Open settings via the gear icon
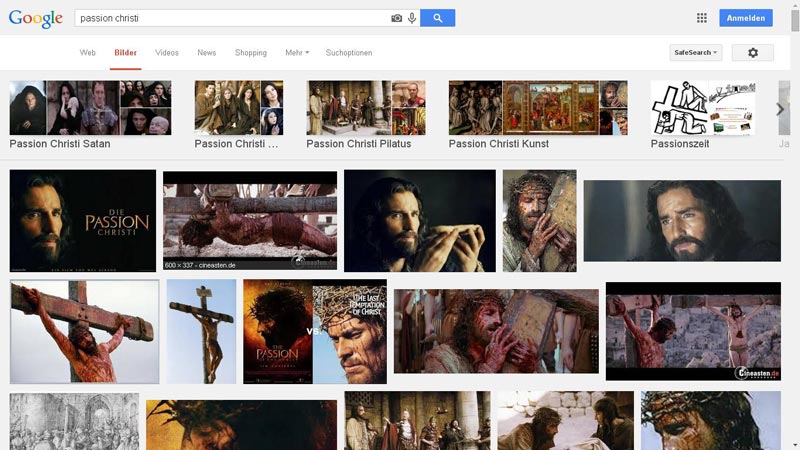The width and height of the screenshot is (800, 450). [753, 53]
